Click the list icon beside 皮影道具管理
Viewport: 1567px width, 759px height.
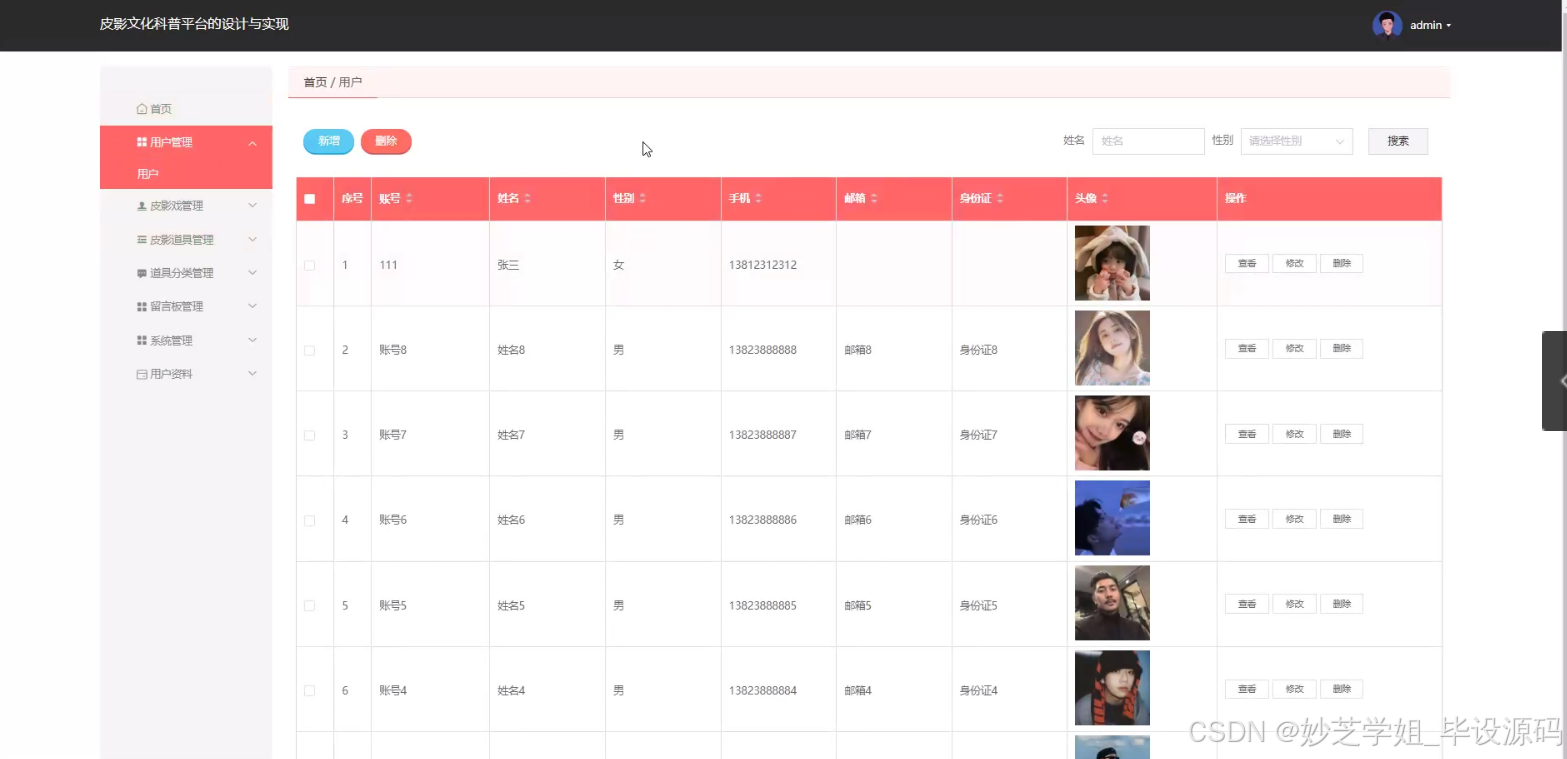(x=142, y=240)
